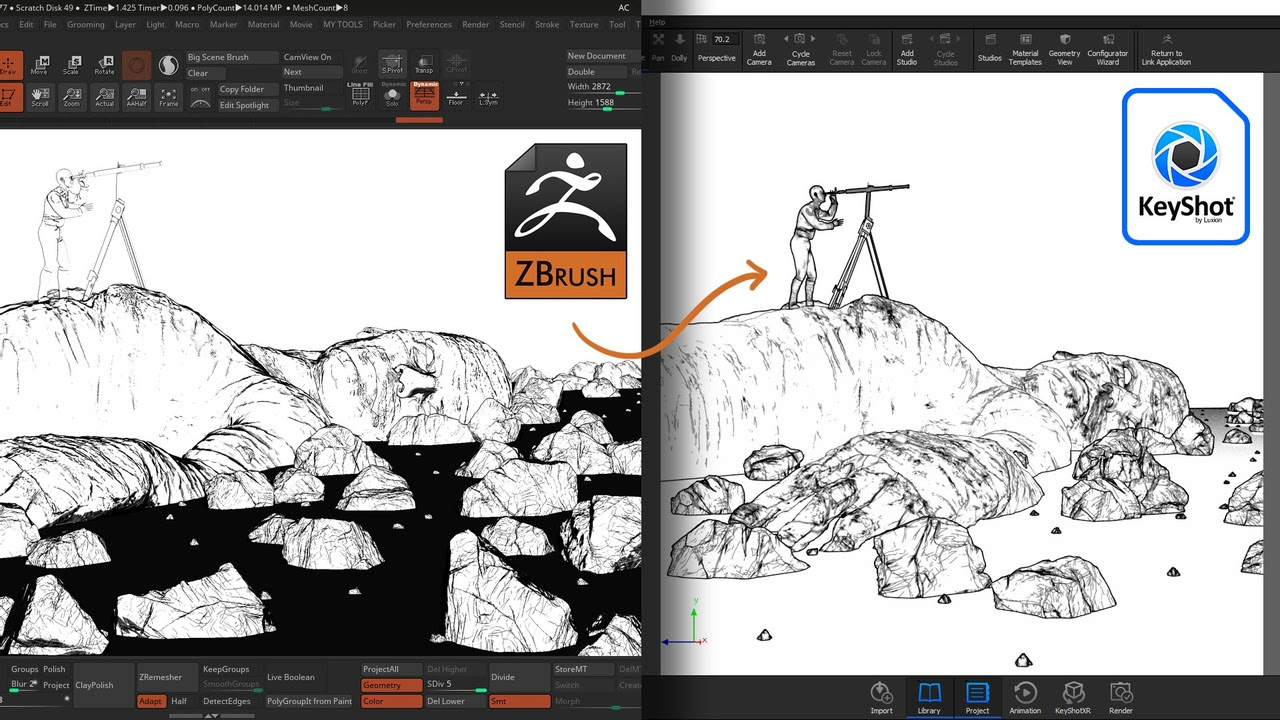Open the material sphere icon

coord(169,65)
